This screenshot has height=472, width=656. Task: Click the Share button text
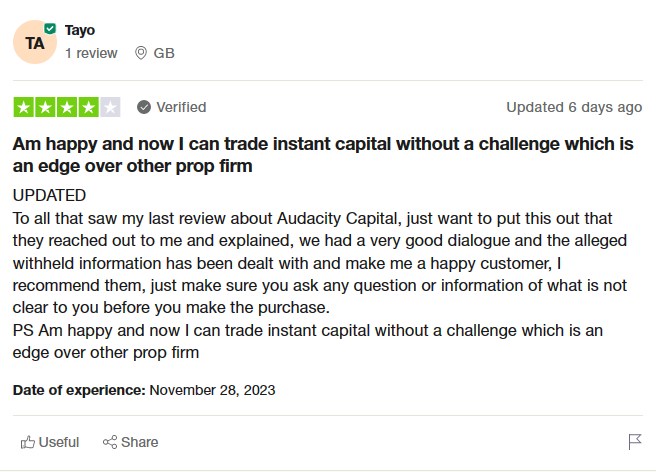pos(139,442)
